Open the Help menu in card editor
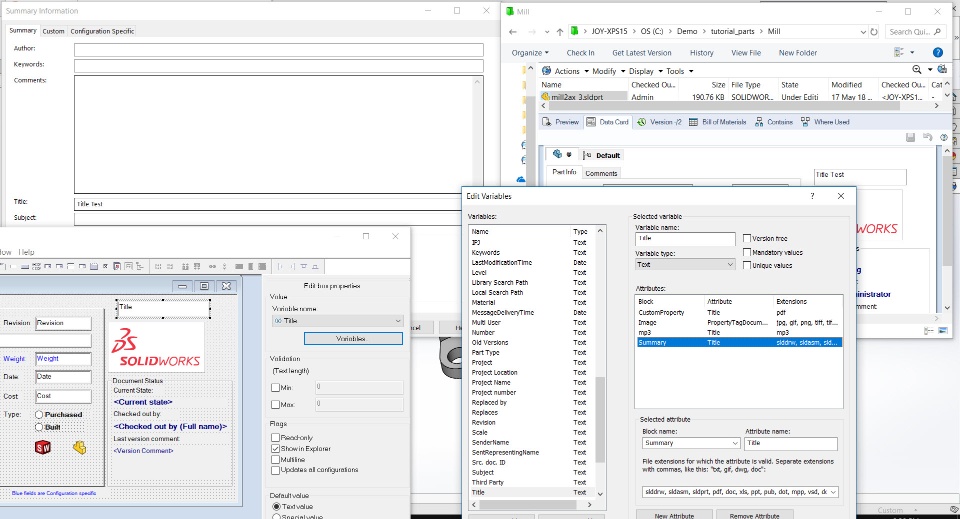 point(26,252)
